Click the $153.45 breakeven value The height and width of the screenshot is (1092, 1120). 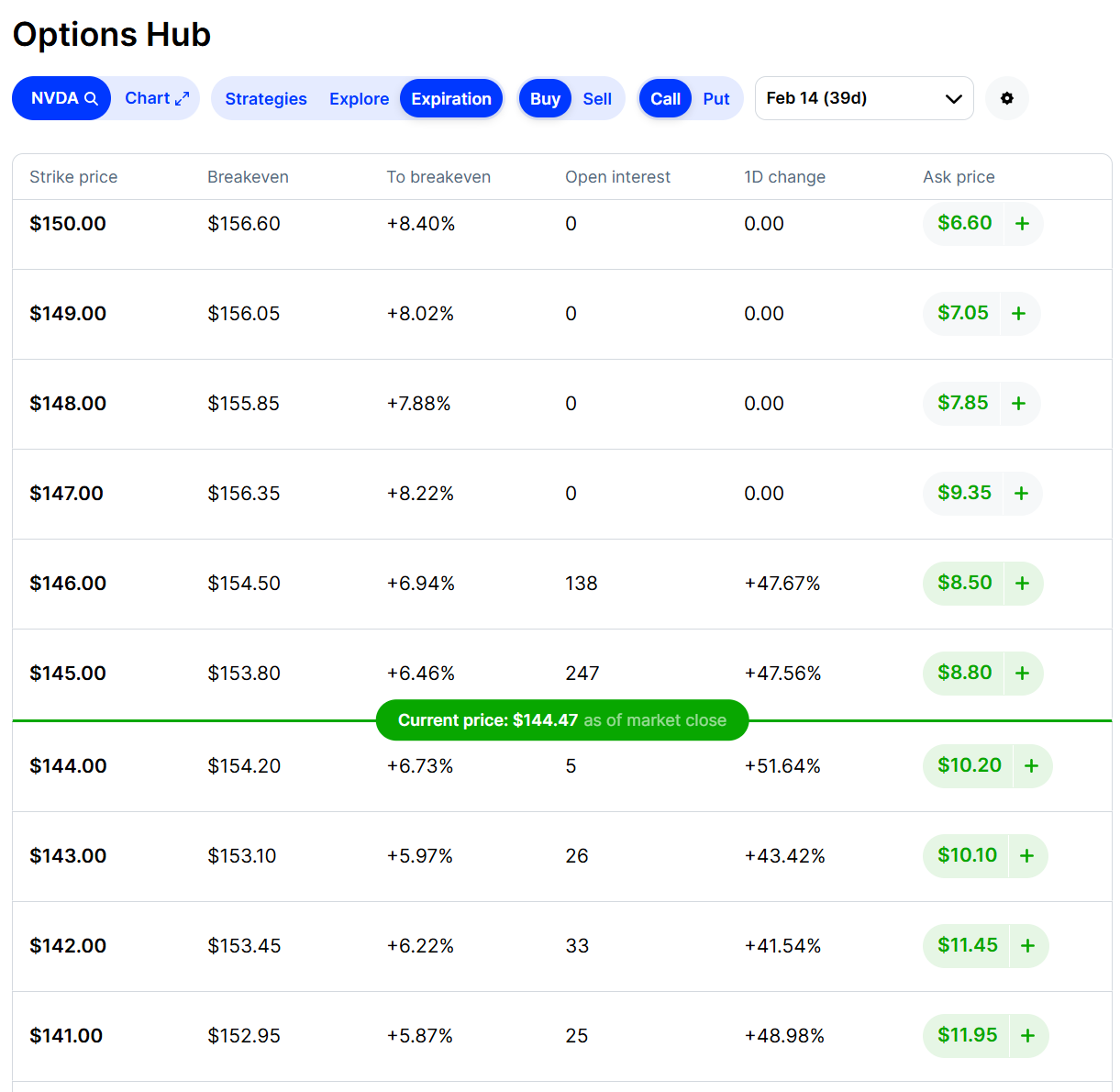click(244, 945)
